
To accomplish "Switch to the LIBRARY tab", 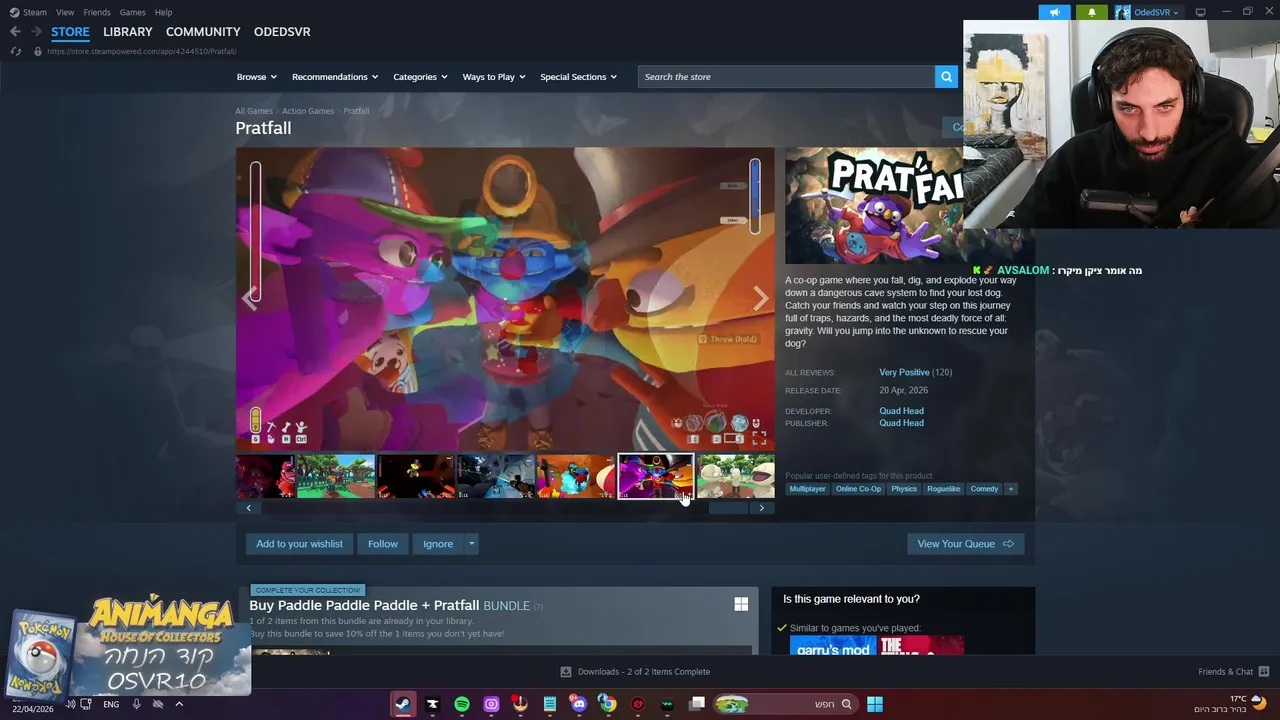I will point(128,32).
